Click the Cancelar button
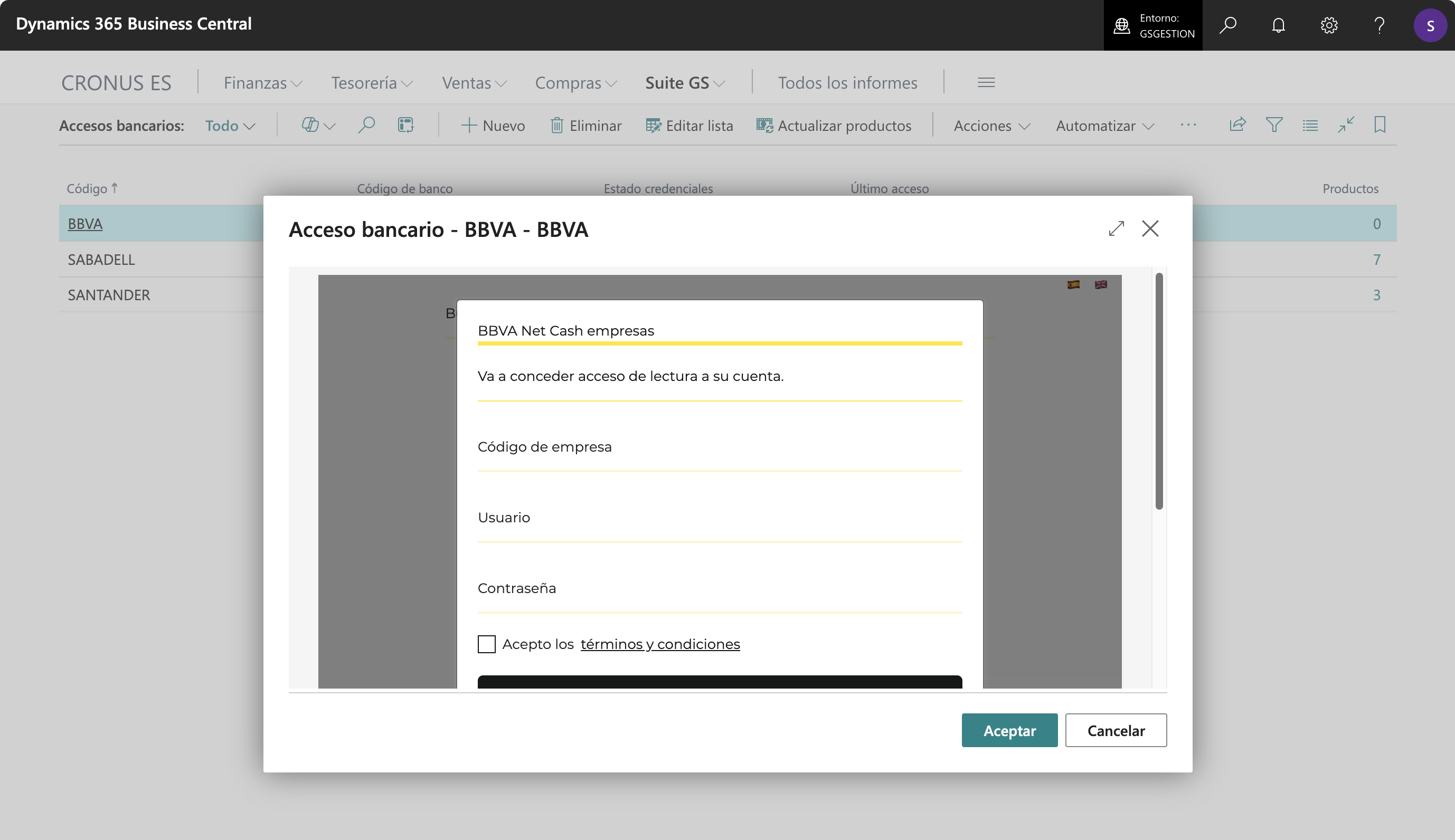The width and height of the screenshot is (1455, 840). click(x=1116, y=730)
